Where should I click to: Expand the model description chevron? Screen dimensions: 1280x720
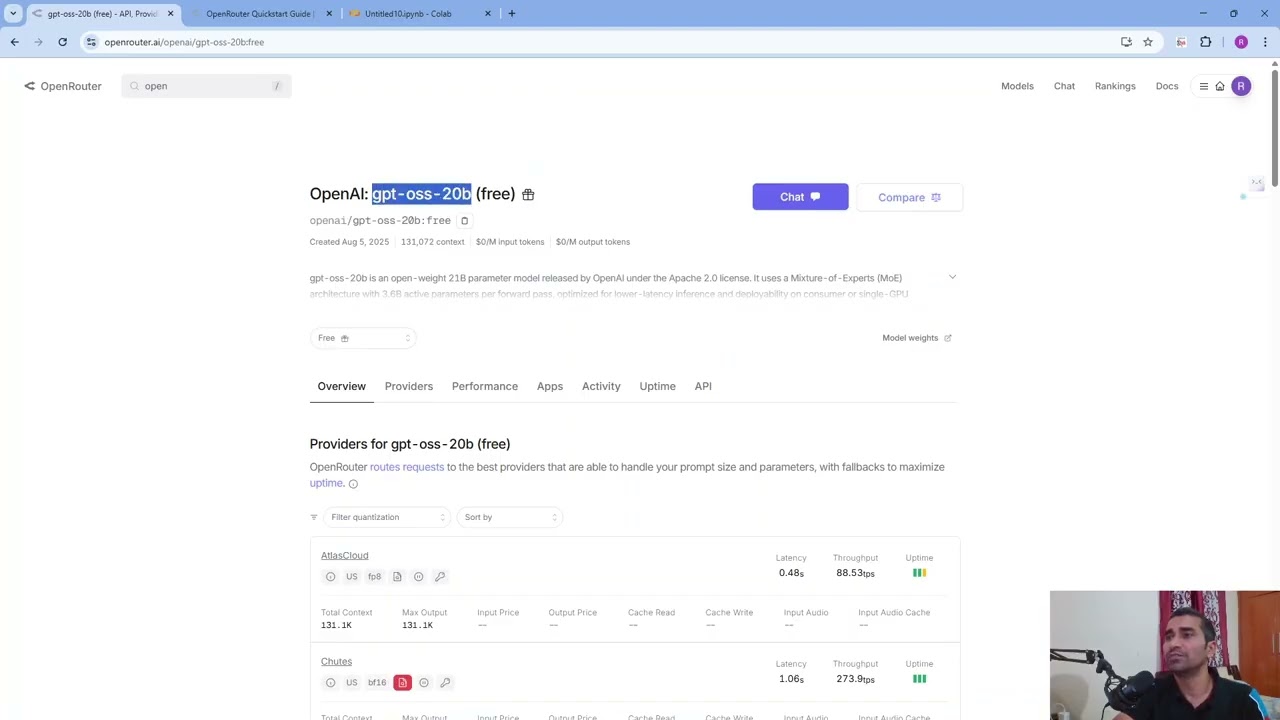pos(952,278)
